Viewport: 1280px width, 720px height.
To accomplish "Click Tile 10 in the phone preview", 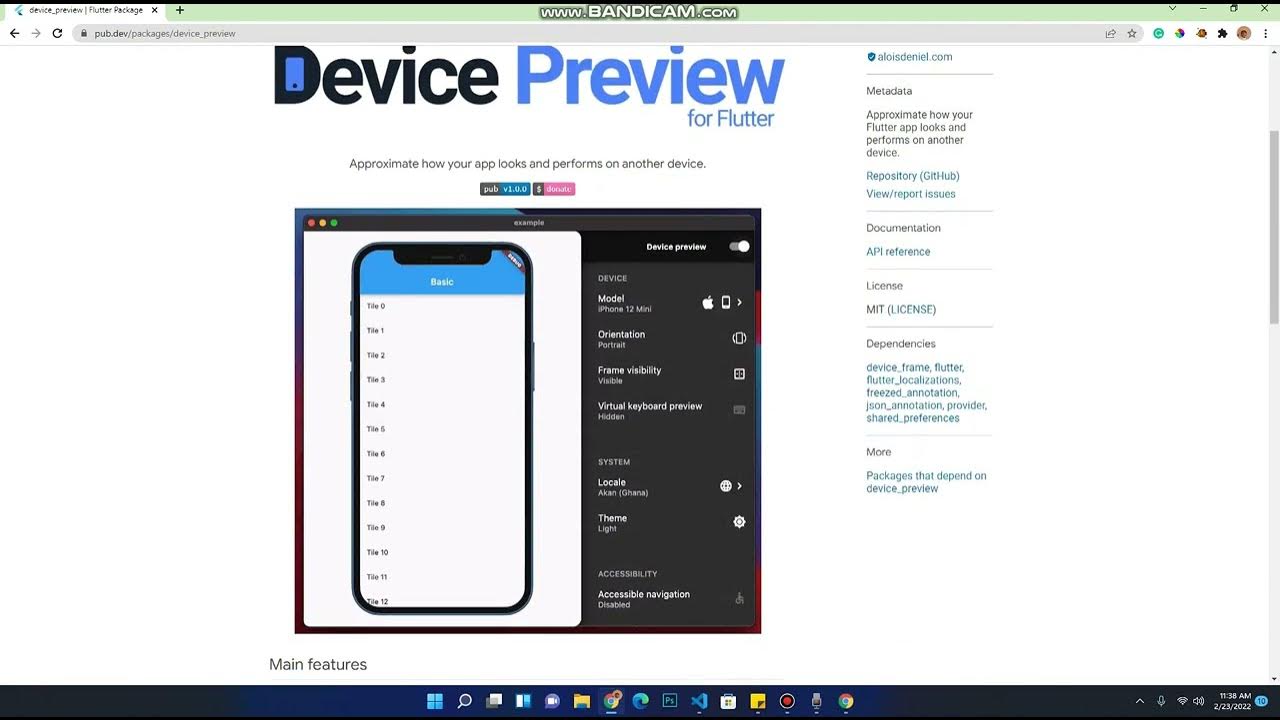I will pos(377,552).
